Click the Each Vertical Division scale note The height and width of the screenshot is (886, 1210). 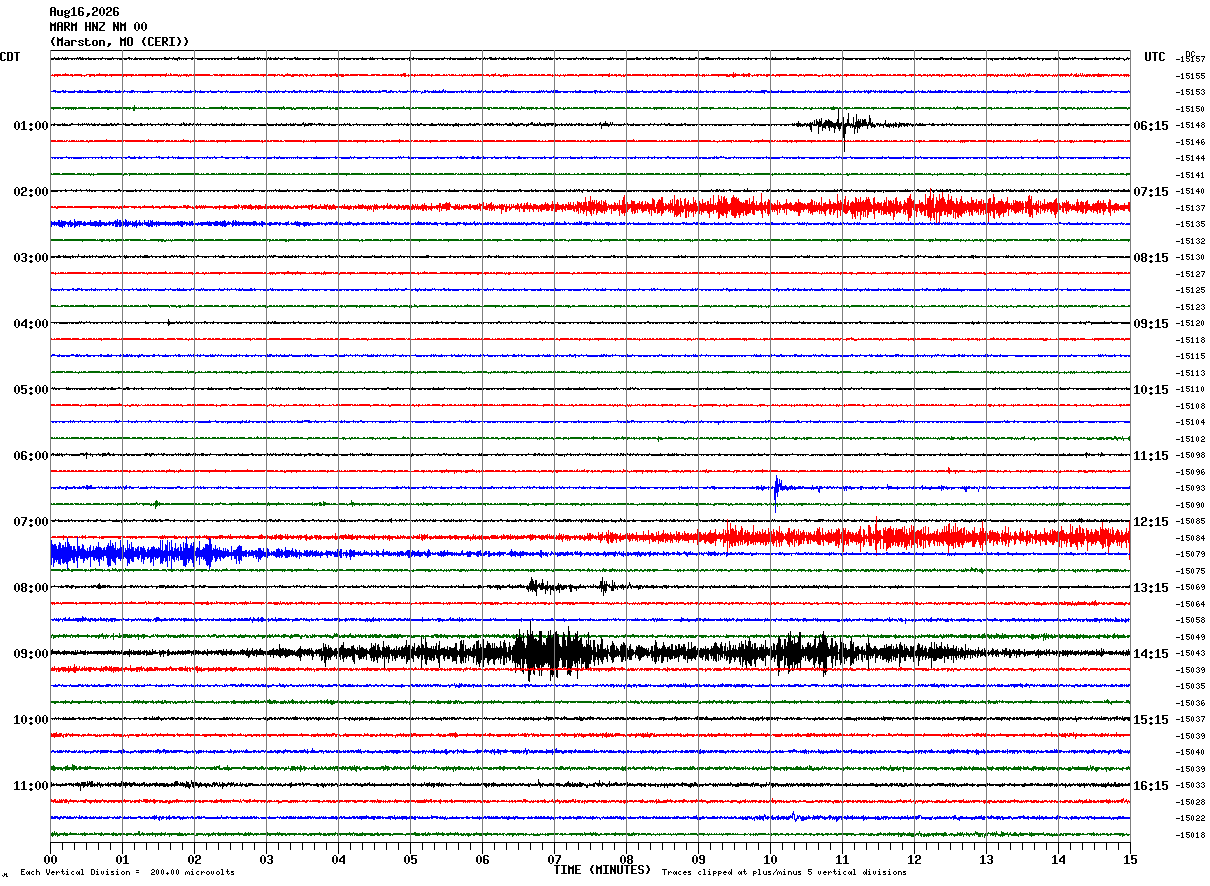click(x=127, y=873)
